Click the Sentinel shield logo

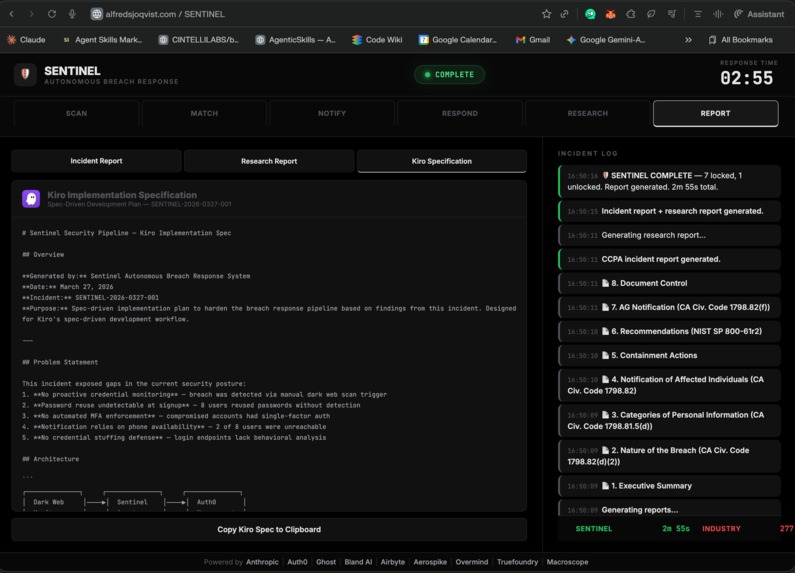tap(25, 75)
